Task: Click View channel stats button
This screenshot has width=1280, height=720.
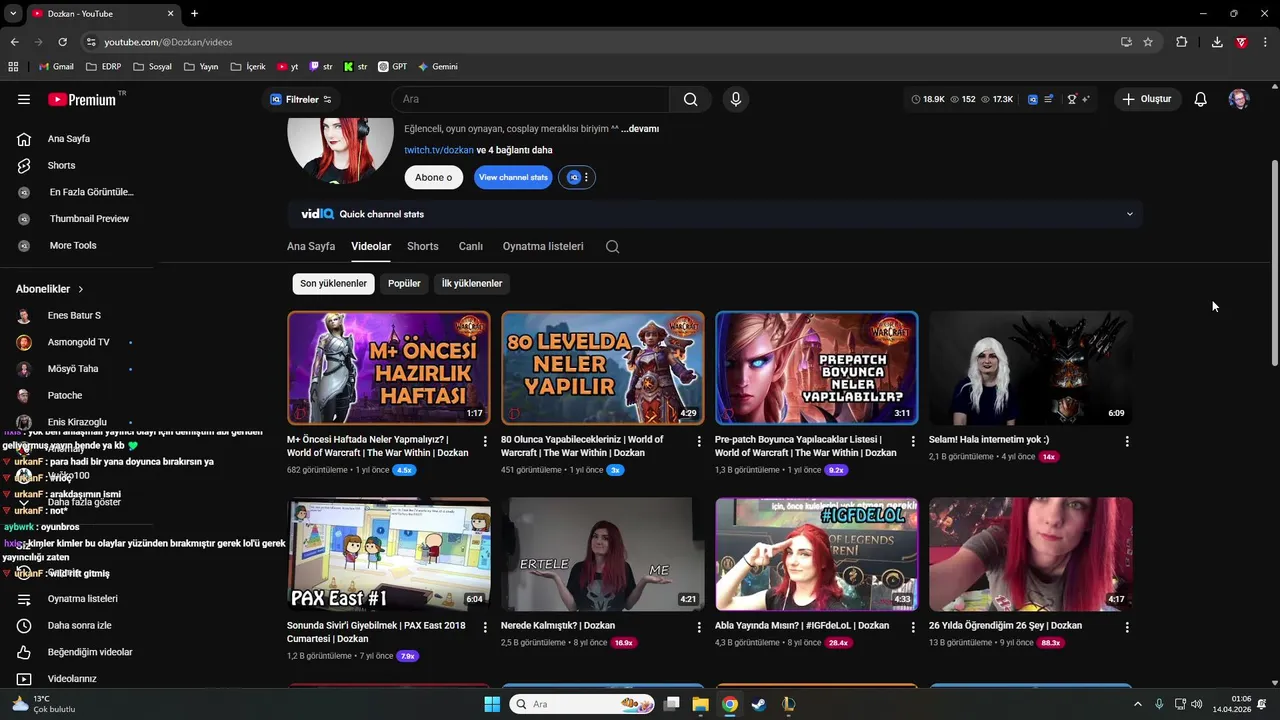Action: [513, 177]
